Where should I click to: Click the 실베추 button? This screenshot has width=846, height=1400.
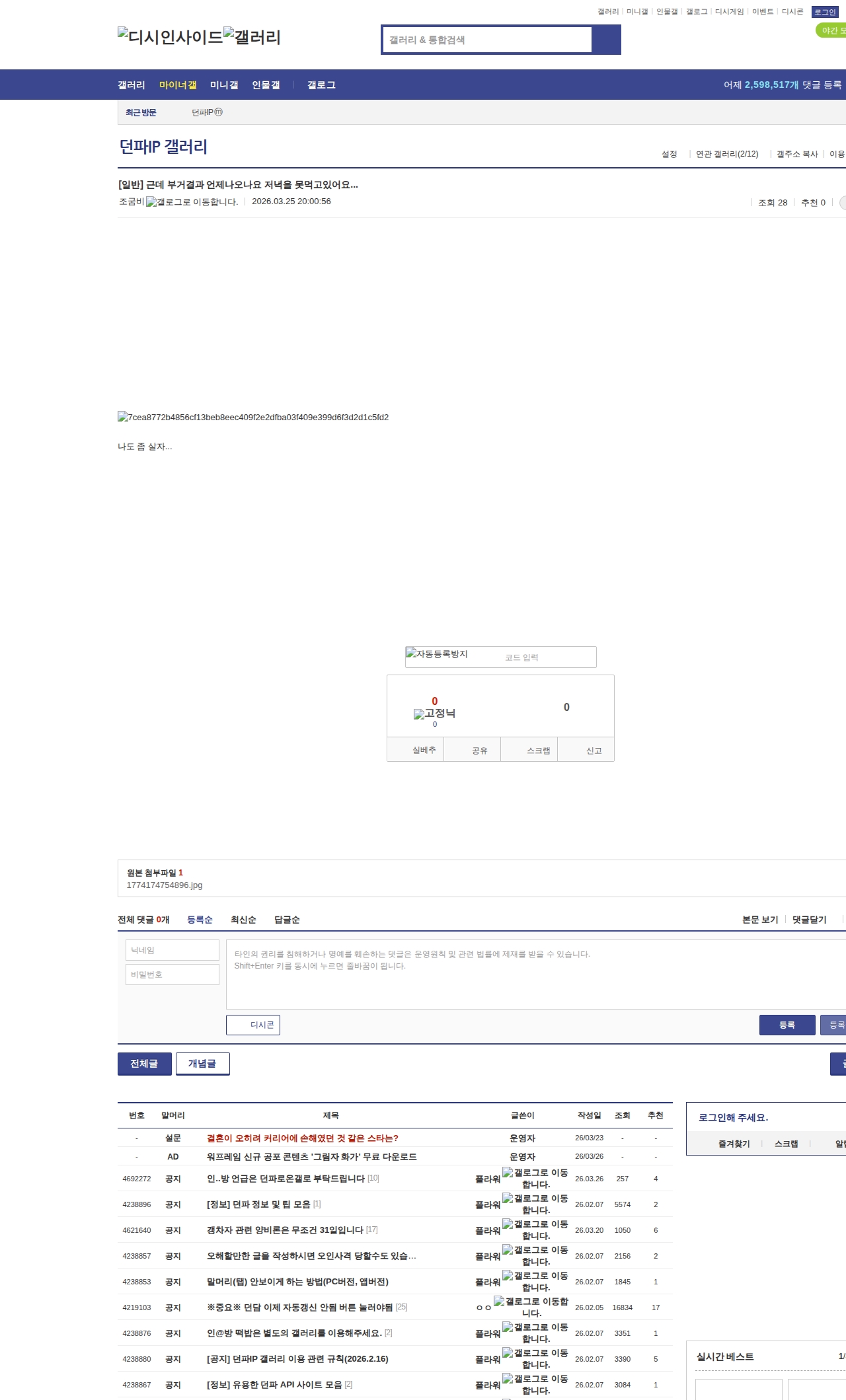tap(416, 750)
